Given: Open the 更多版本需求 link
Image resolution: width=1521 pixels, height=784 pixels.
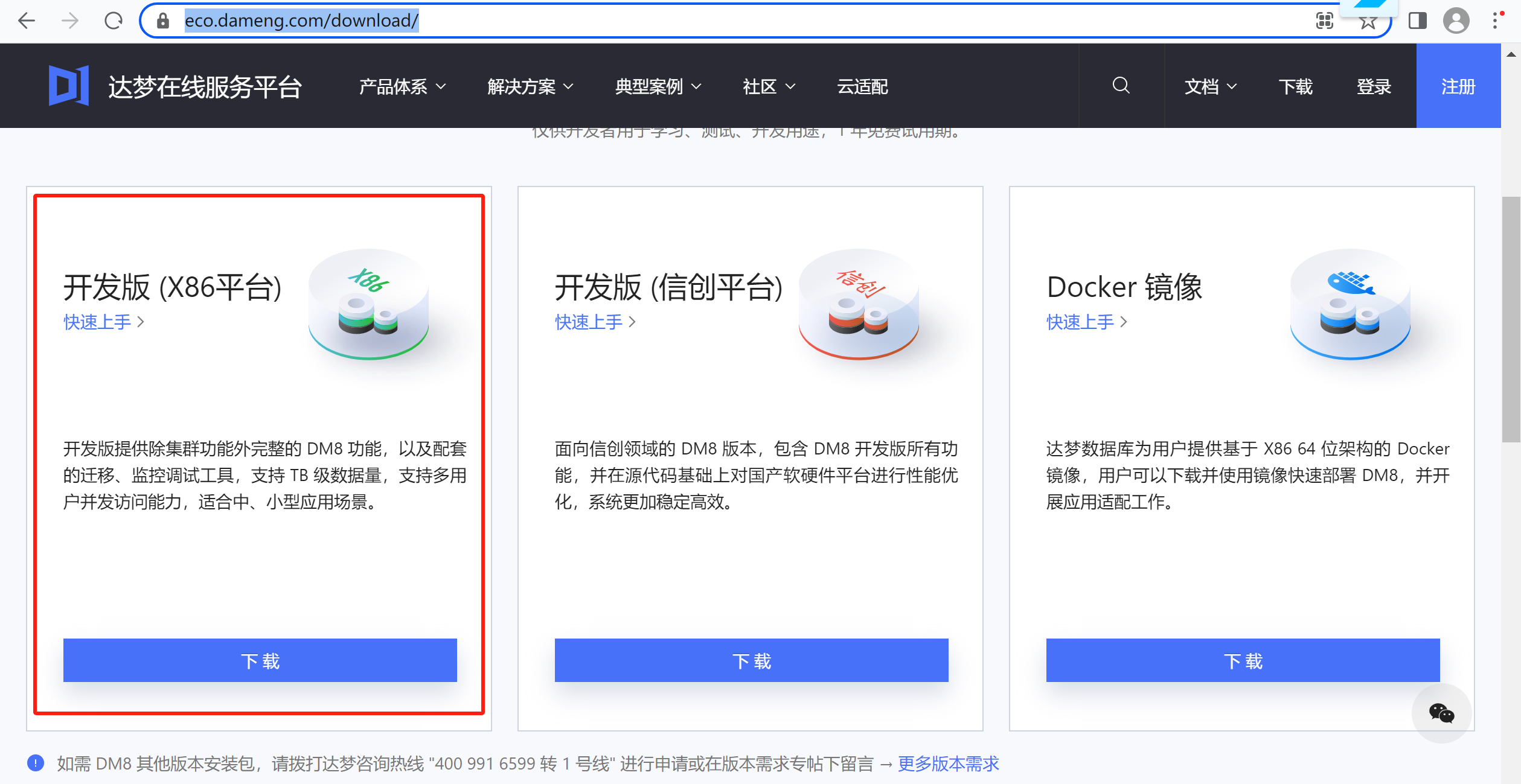Looking at the screenshot, I should (x=948, y=764).
